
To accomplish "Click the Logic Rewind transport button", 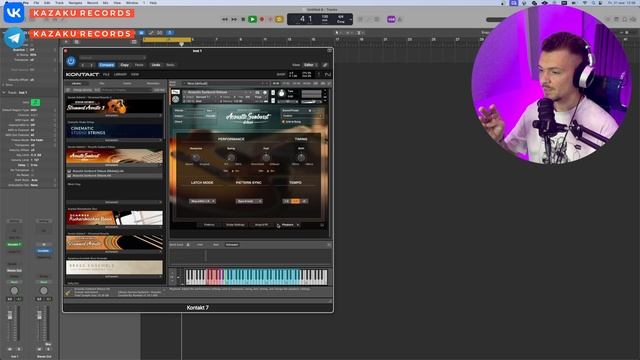I will (224, 19).
